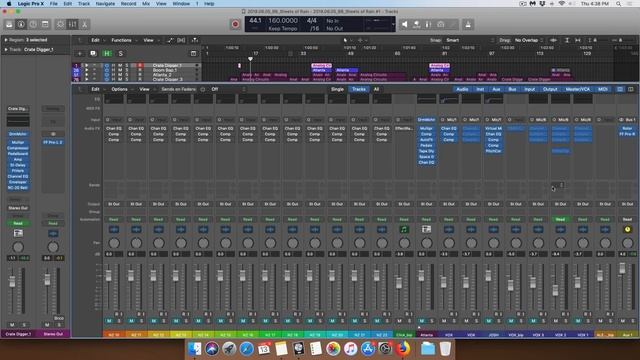Image resolution: width=640 pixels, height=360 pixels.
Task: Click the rightmost control bar button
Action: pyautogui.click(x=468, y=24)
